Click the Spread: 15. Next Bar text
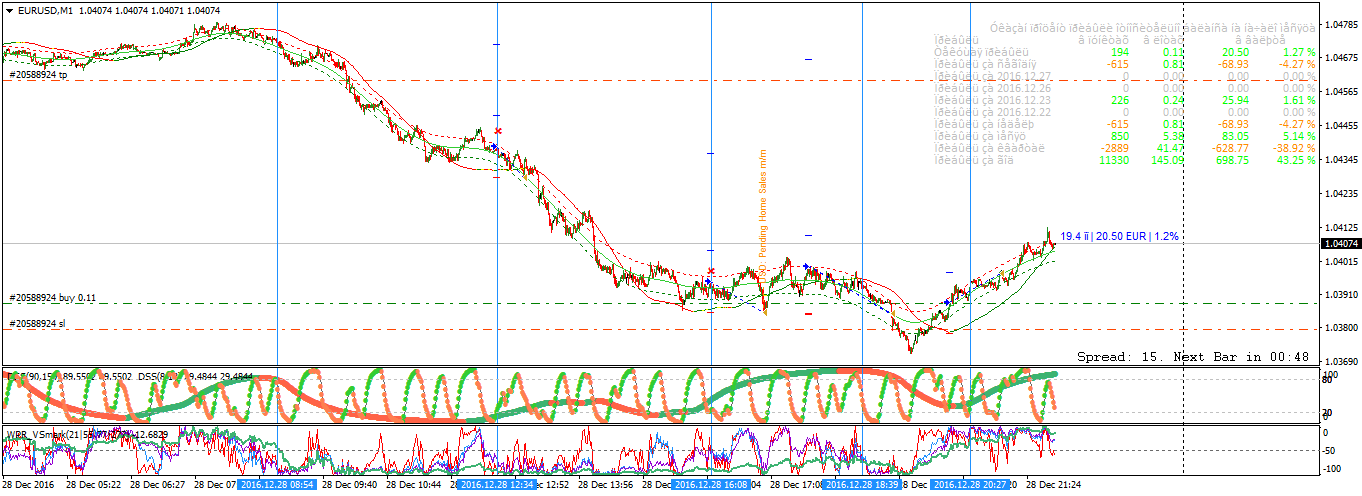Viewport: 1362px width, 496px height. coord(1193,357)
